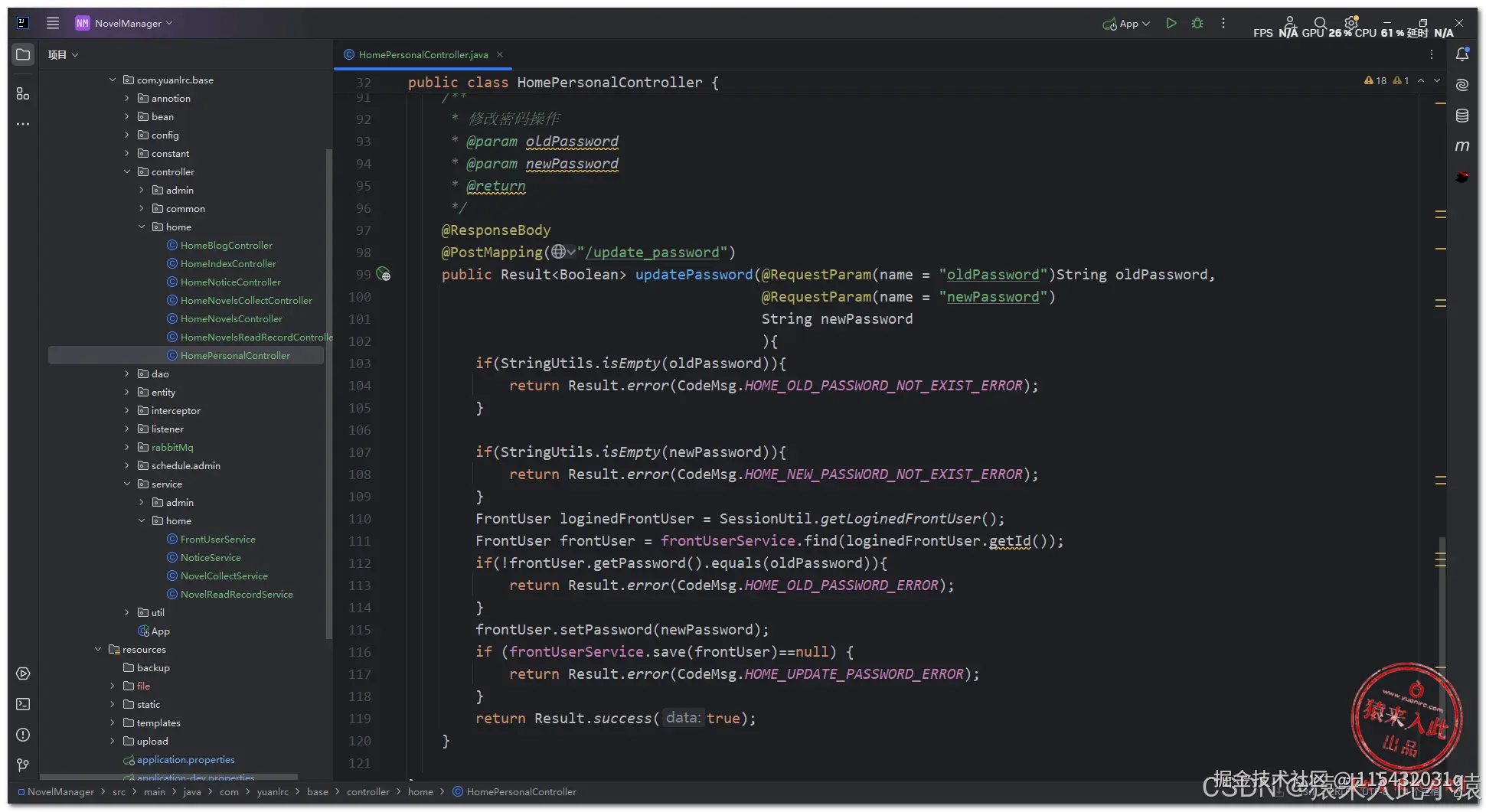
Task: Click the project tree scrollbar
Action: tap(329, 393)
